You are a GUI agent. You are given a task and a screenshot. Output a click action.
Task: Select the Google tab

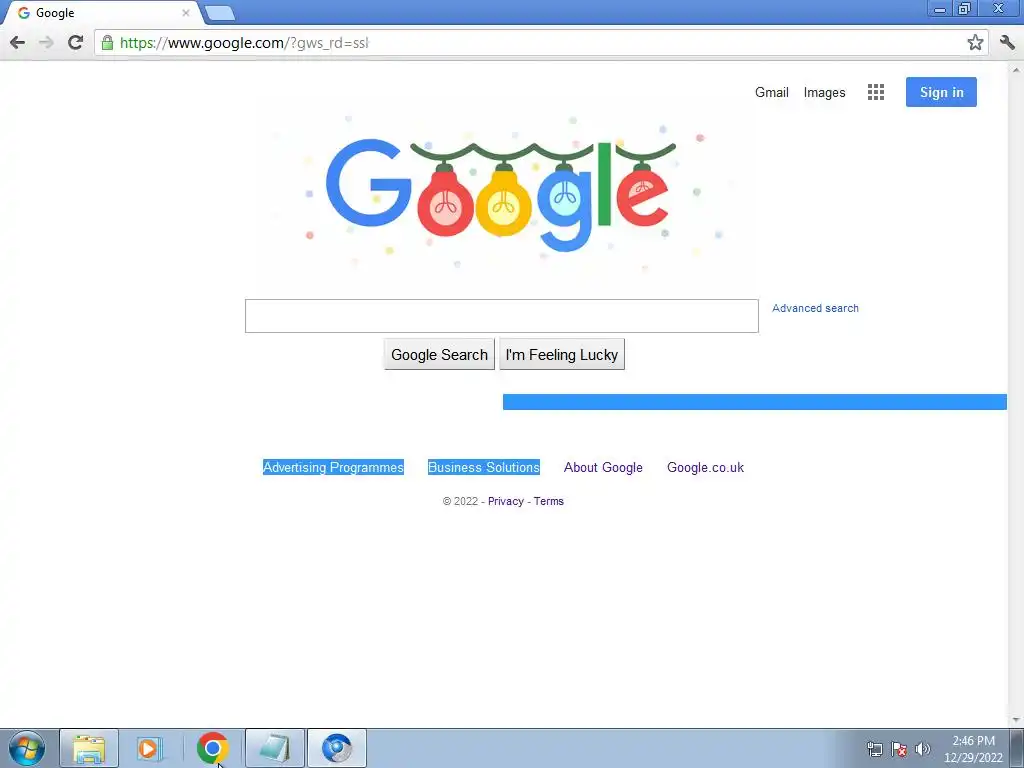coord(101,12)
